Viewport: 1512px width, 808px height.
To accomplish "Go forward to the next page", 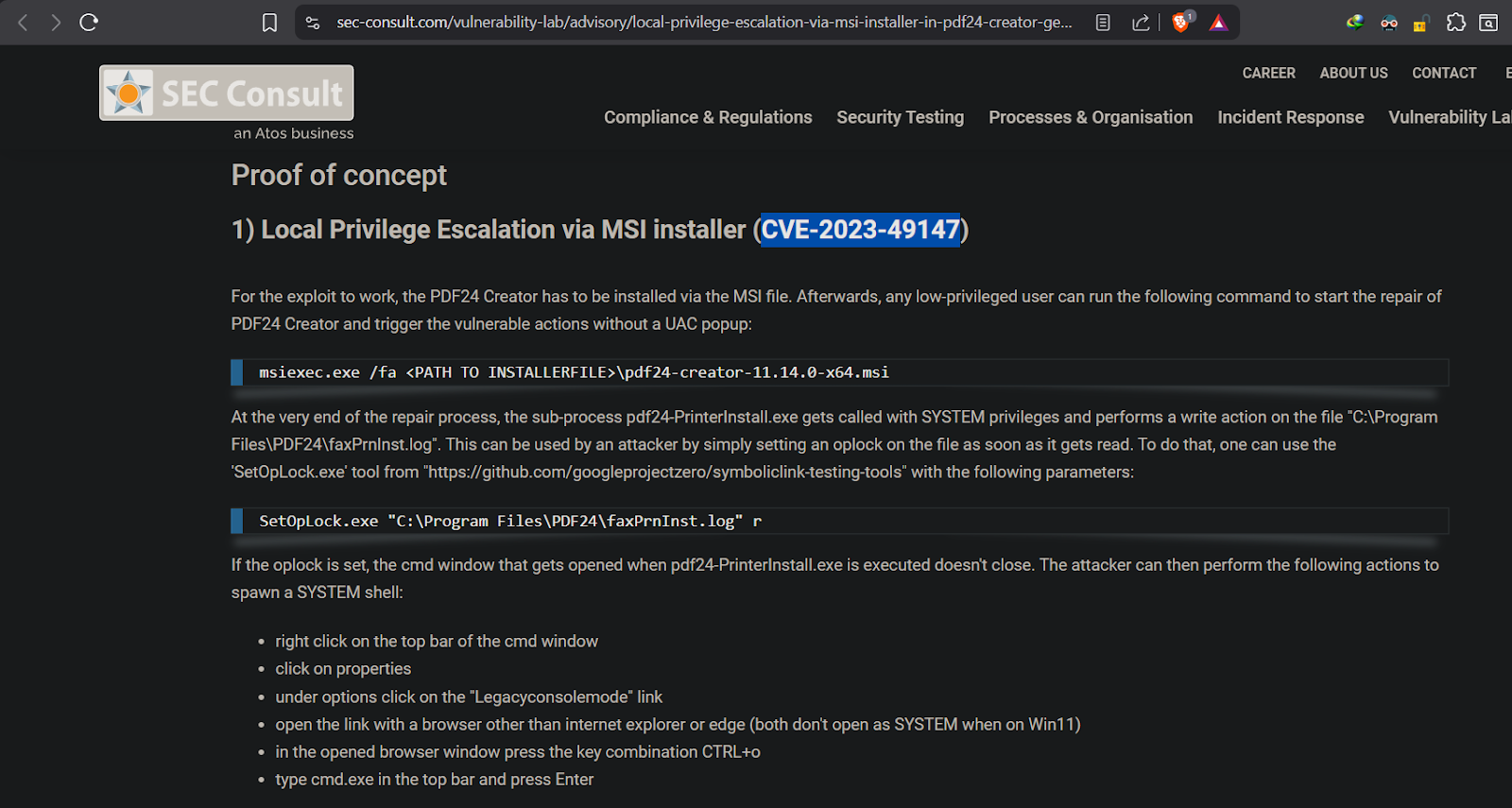I will pos(56,23).
